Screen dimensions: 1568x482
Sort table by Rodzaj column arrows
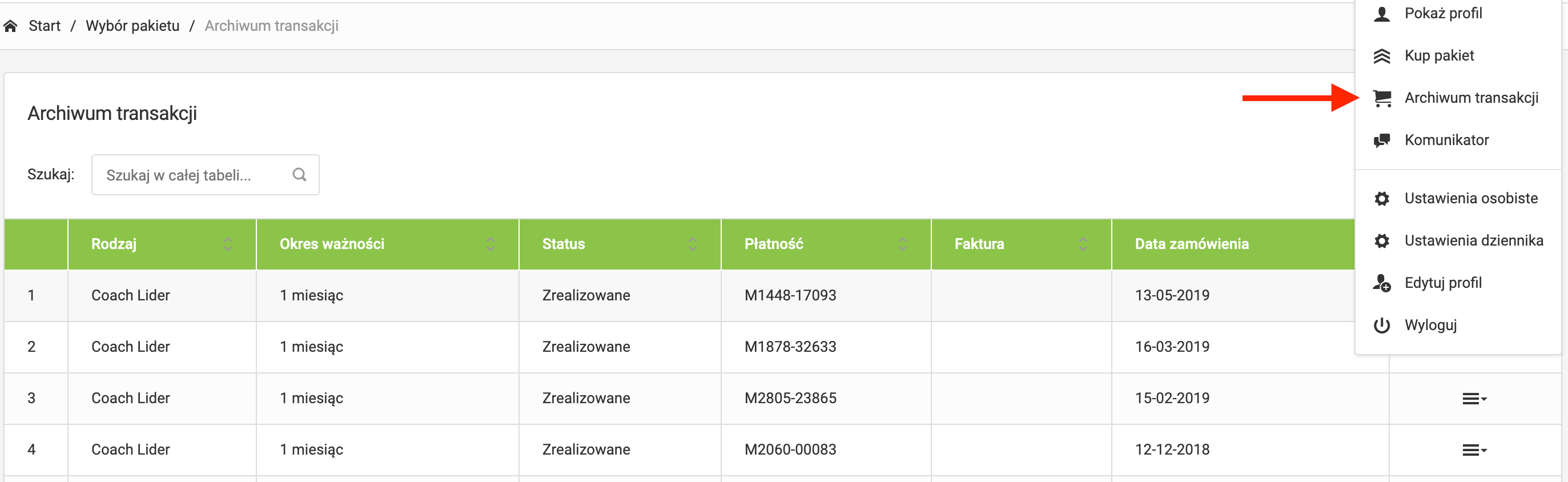228,244
